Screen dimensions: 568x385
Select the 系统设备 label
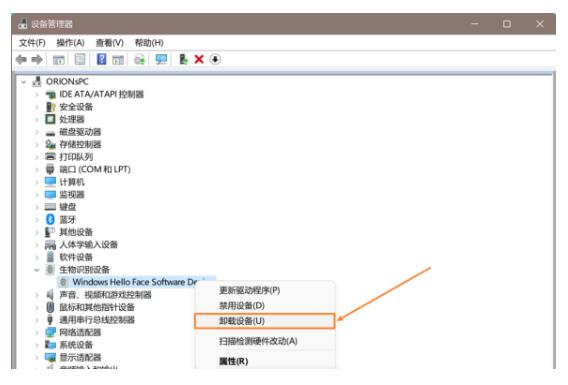76,345
